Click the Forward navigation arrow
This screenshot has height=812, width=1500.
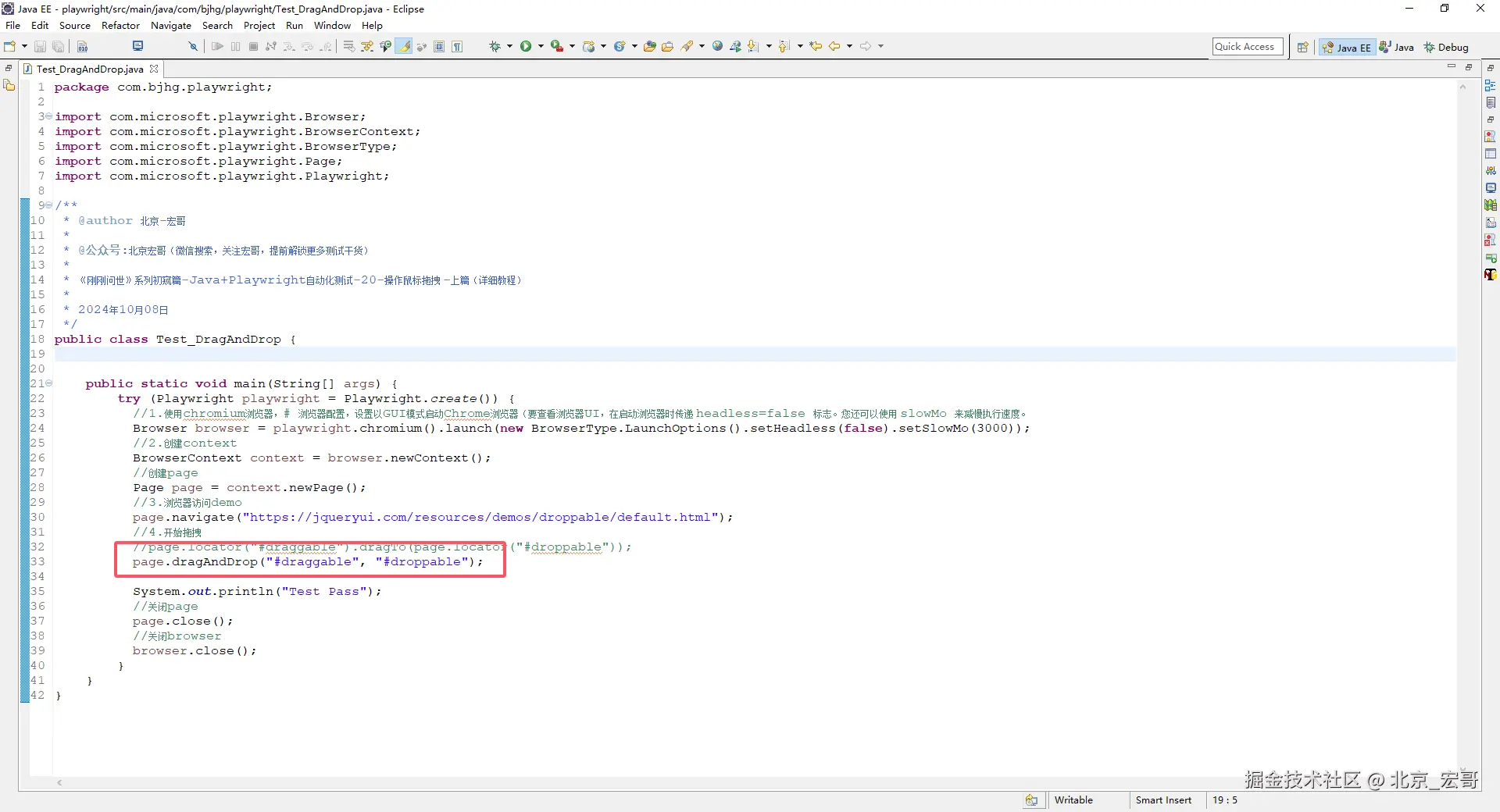866,46
